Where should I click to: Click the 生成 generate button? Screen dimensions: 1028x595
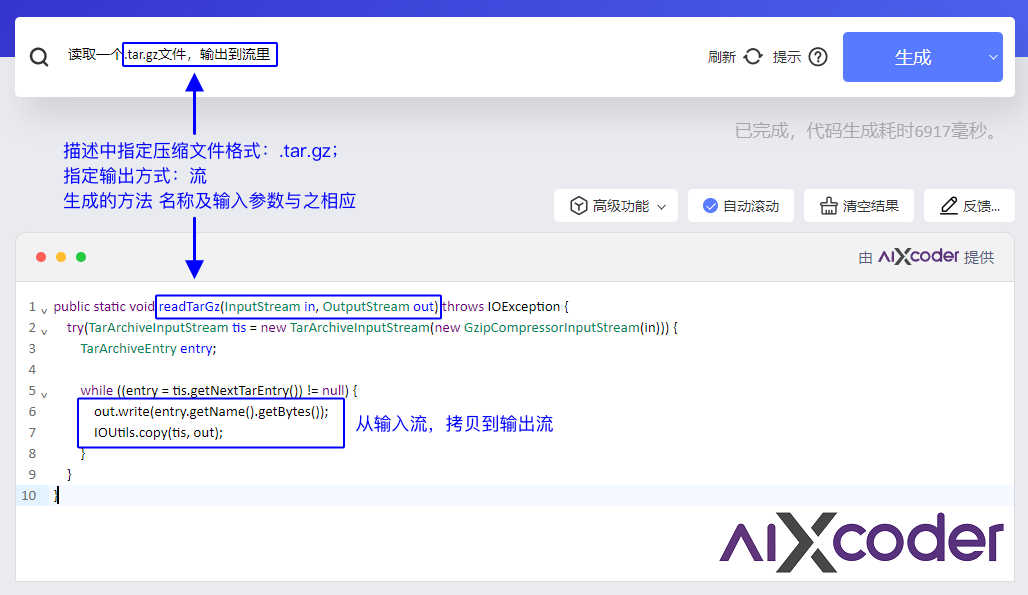915,56
